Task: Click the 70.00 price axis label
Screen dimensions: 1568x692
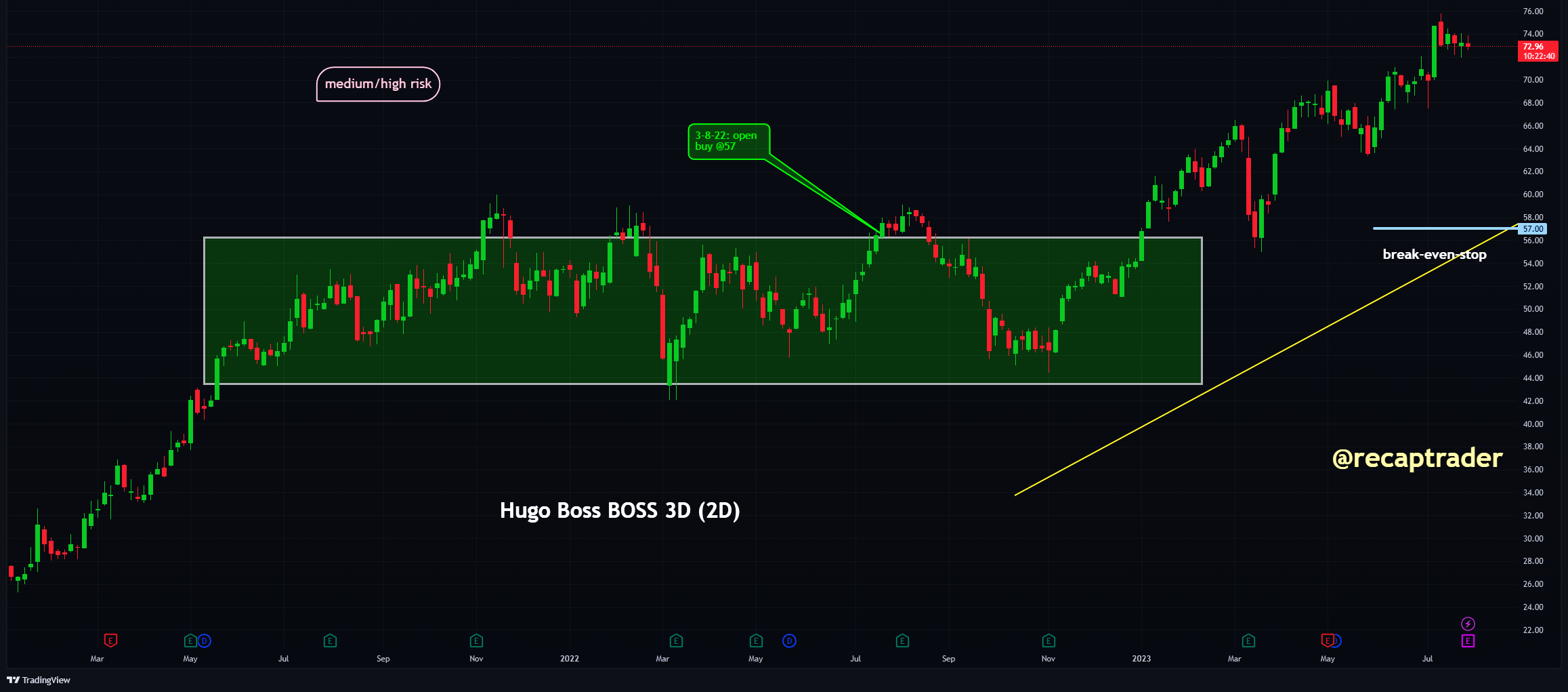Action: pyautogui.click(x=1533, y=80)
